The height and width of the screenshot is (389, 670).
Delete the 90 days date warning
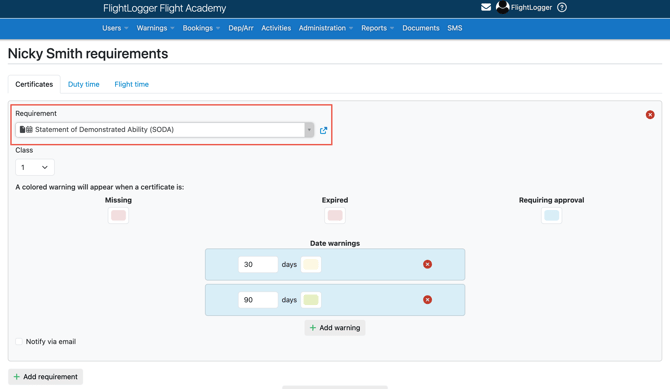[427, 300]
